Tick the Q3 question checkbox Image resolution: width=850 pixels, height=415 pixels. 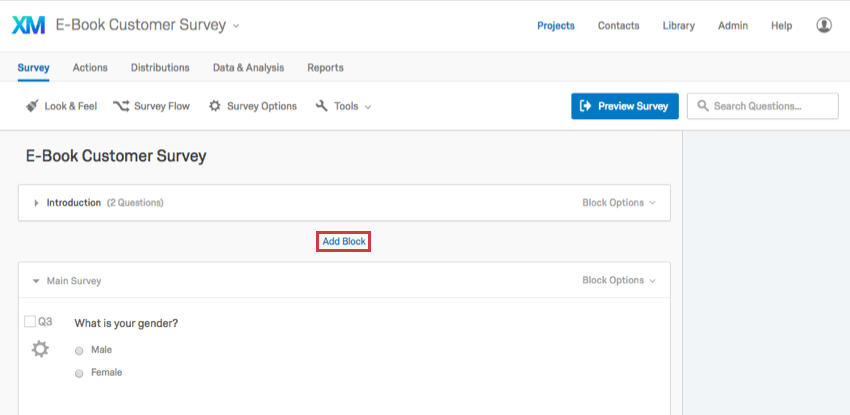click(30, 322)
